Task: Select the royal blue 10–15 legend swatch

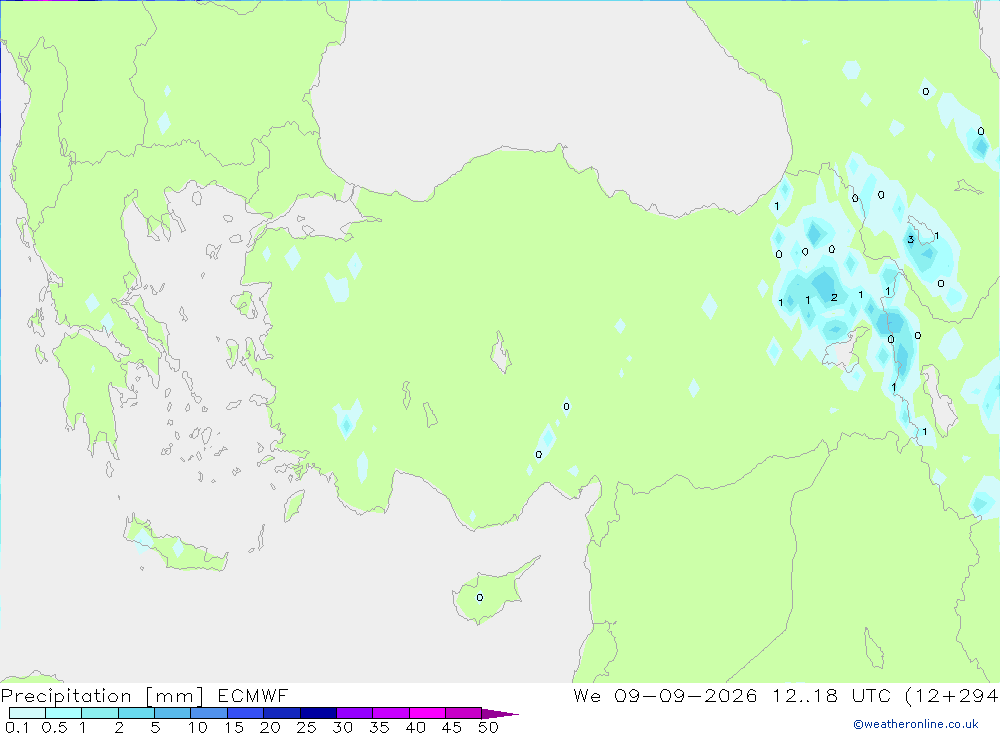Action: 209,713
